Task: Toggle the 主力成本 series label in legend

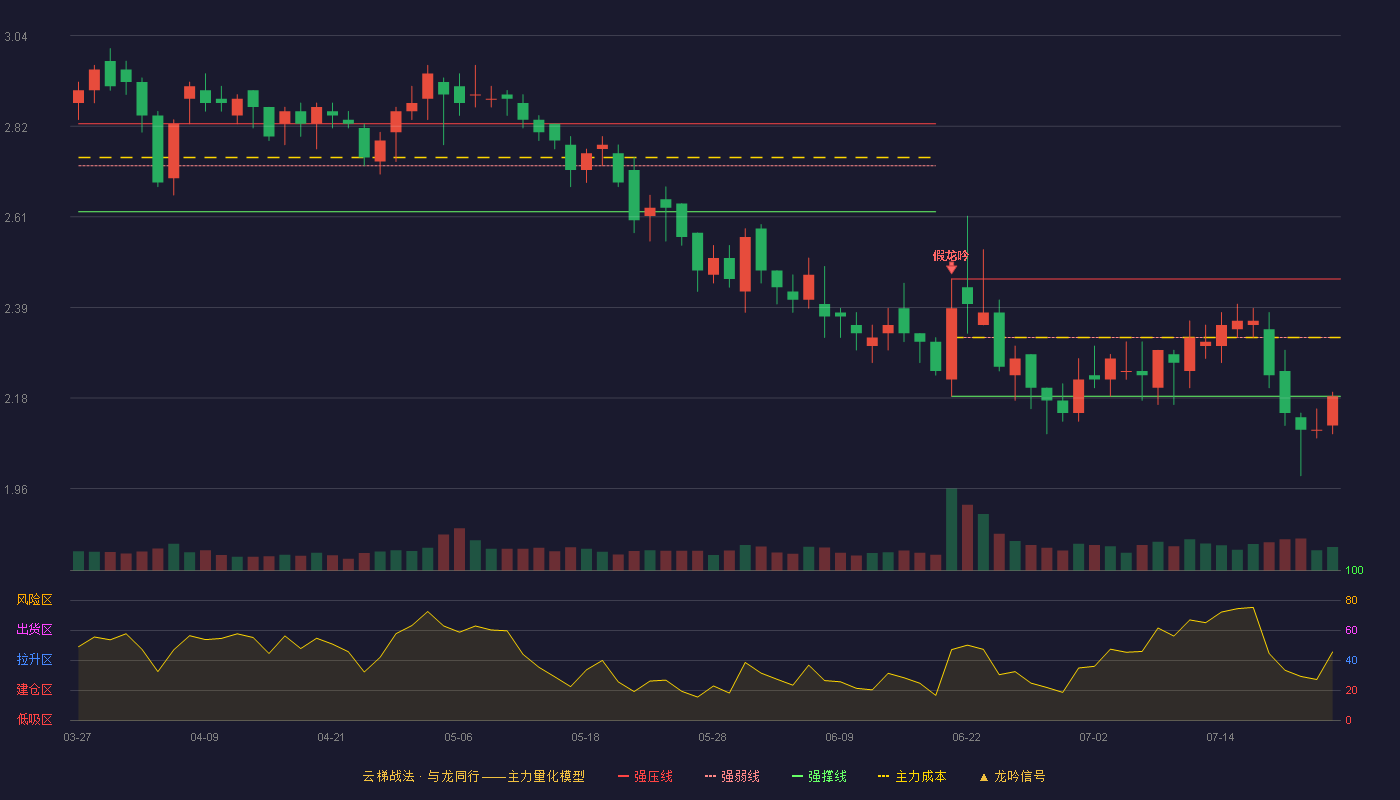Action: point(920,776)
